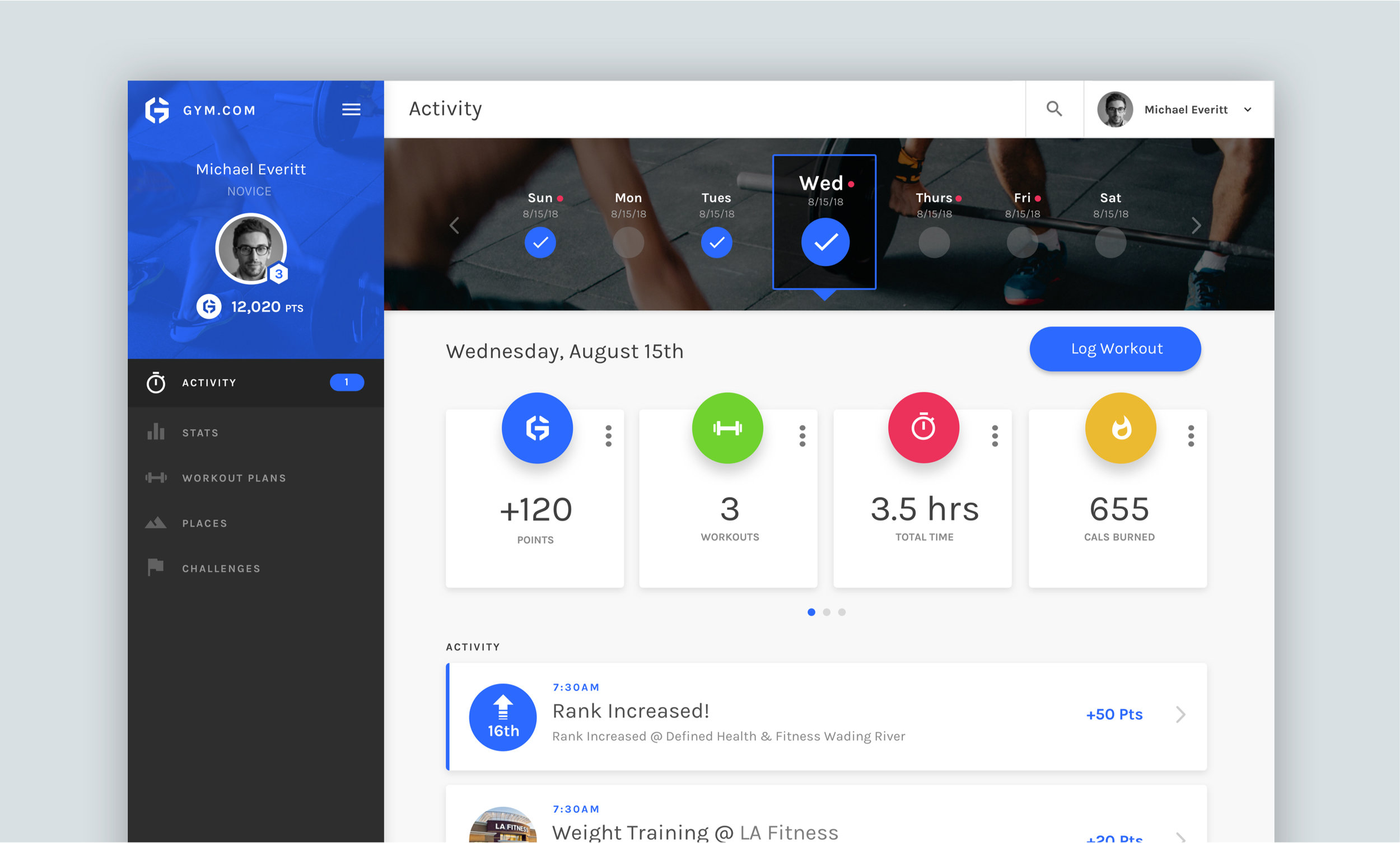
Task: Click the search magnifier icon
Action: pos(1054,109)
